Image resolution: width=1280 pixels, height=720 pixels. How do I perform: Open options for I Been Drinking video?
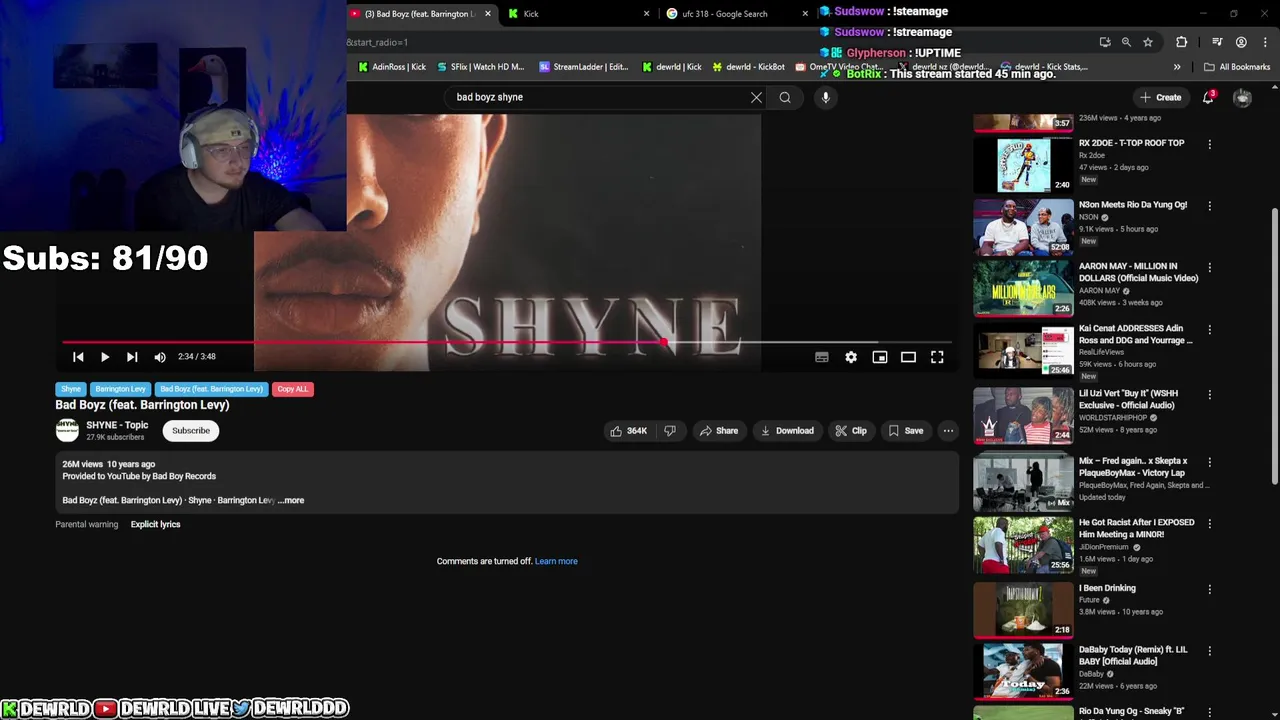tap(1210, 589)
